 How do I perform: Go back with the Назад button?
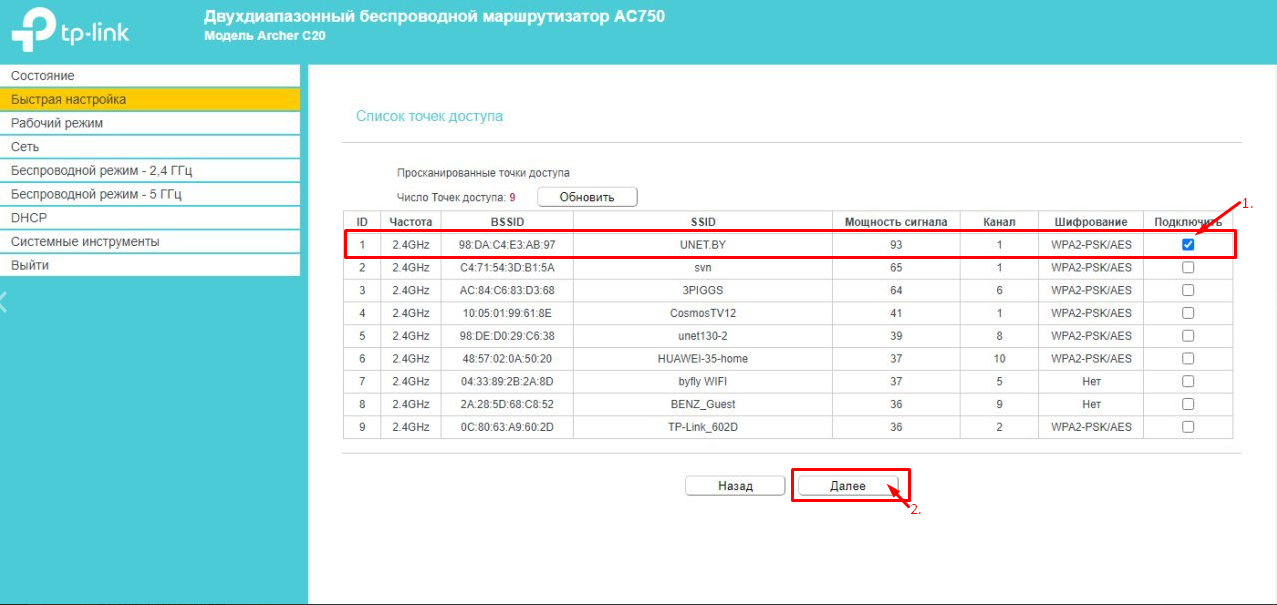click(735, 486)
